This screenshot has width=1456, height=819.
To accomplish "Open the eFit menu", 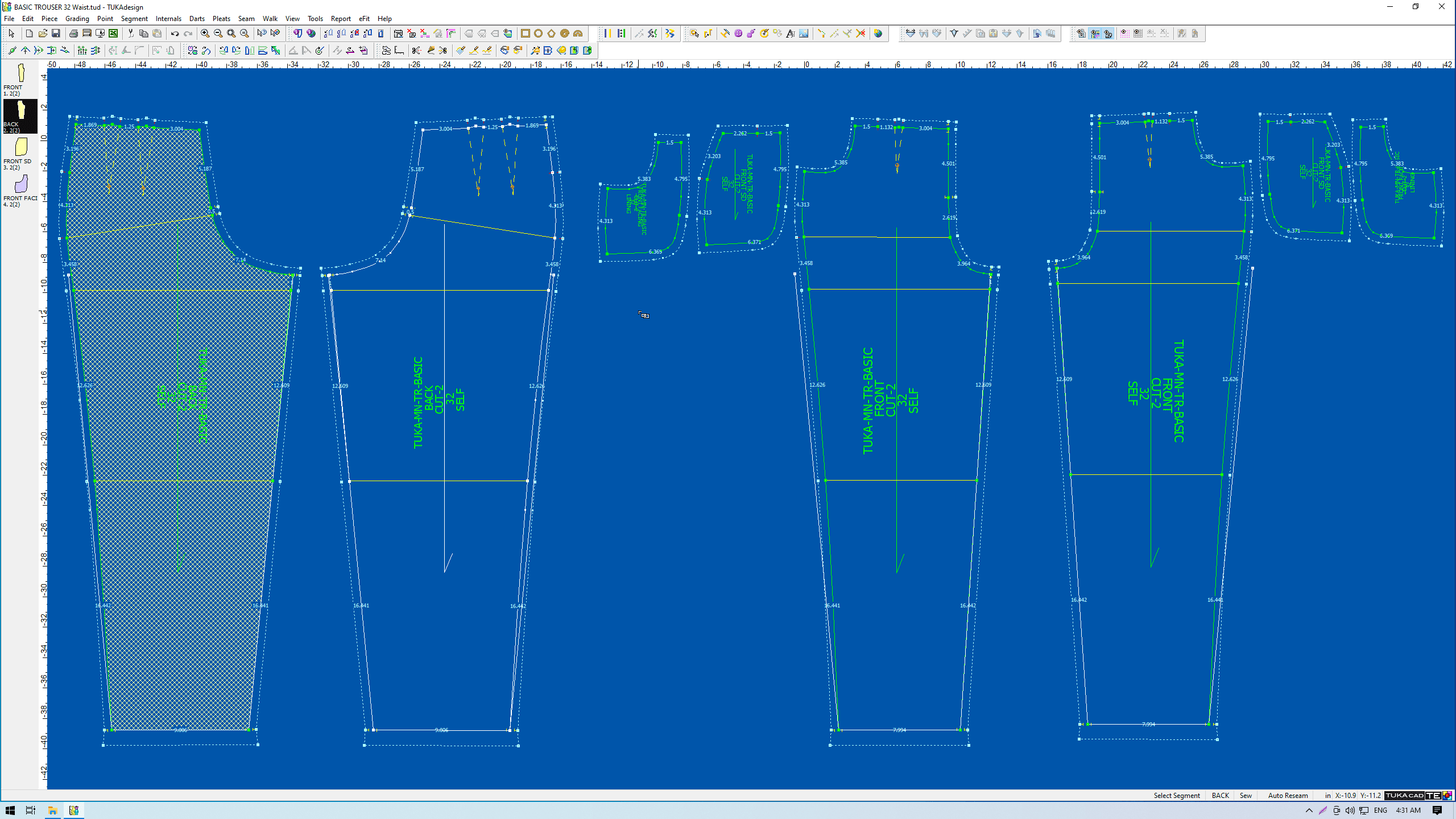I will [x=364, y=19].
